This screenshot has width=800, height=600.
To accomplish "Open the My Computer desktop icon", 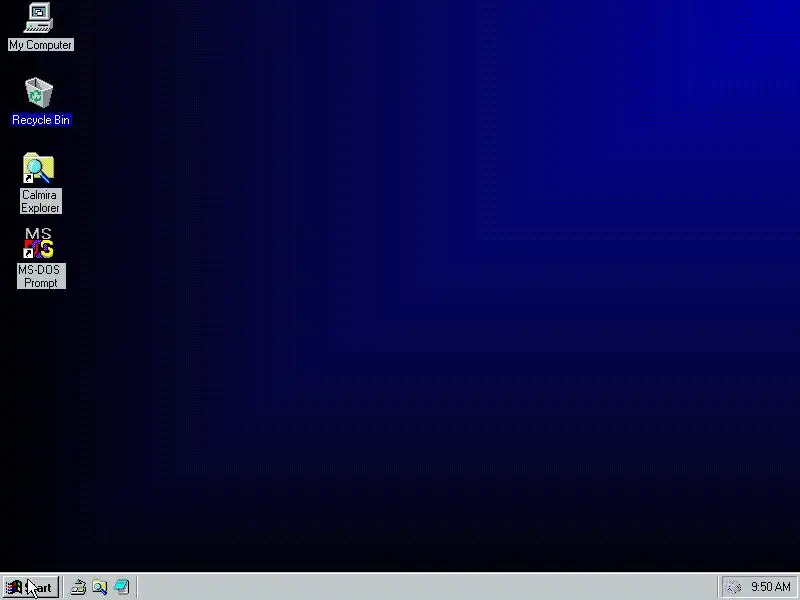I will tap(39, 18).
